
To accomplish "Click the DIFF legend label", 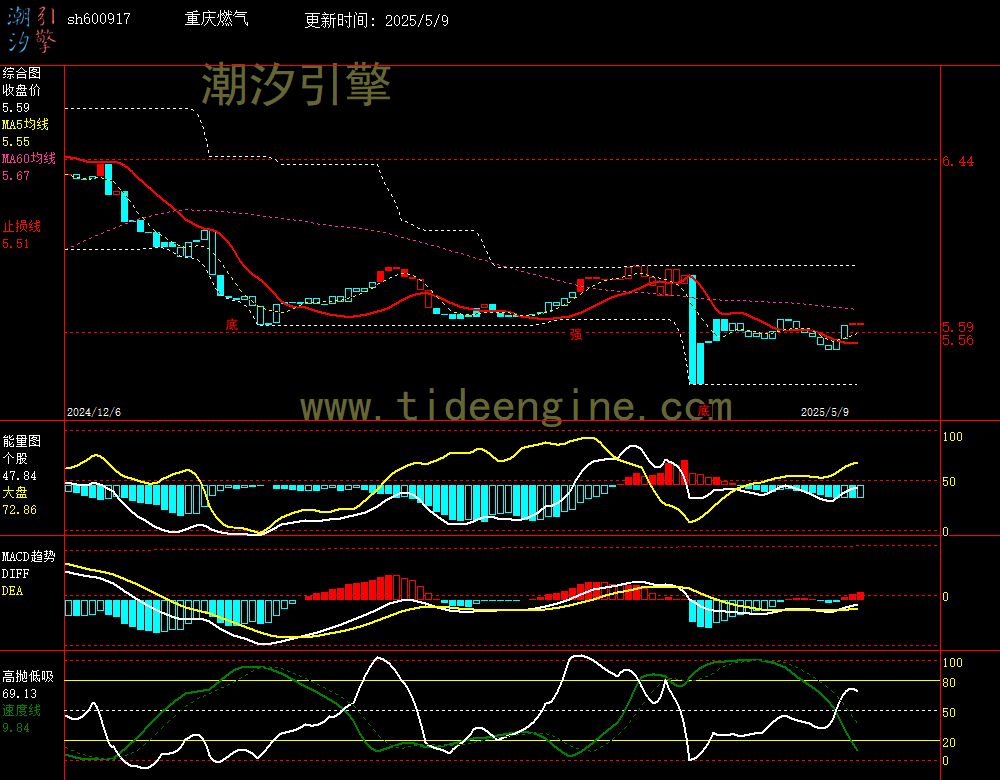I will point(15,573).
